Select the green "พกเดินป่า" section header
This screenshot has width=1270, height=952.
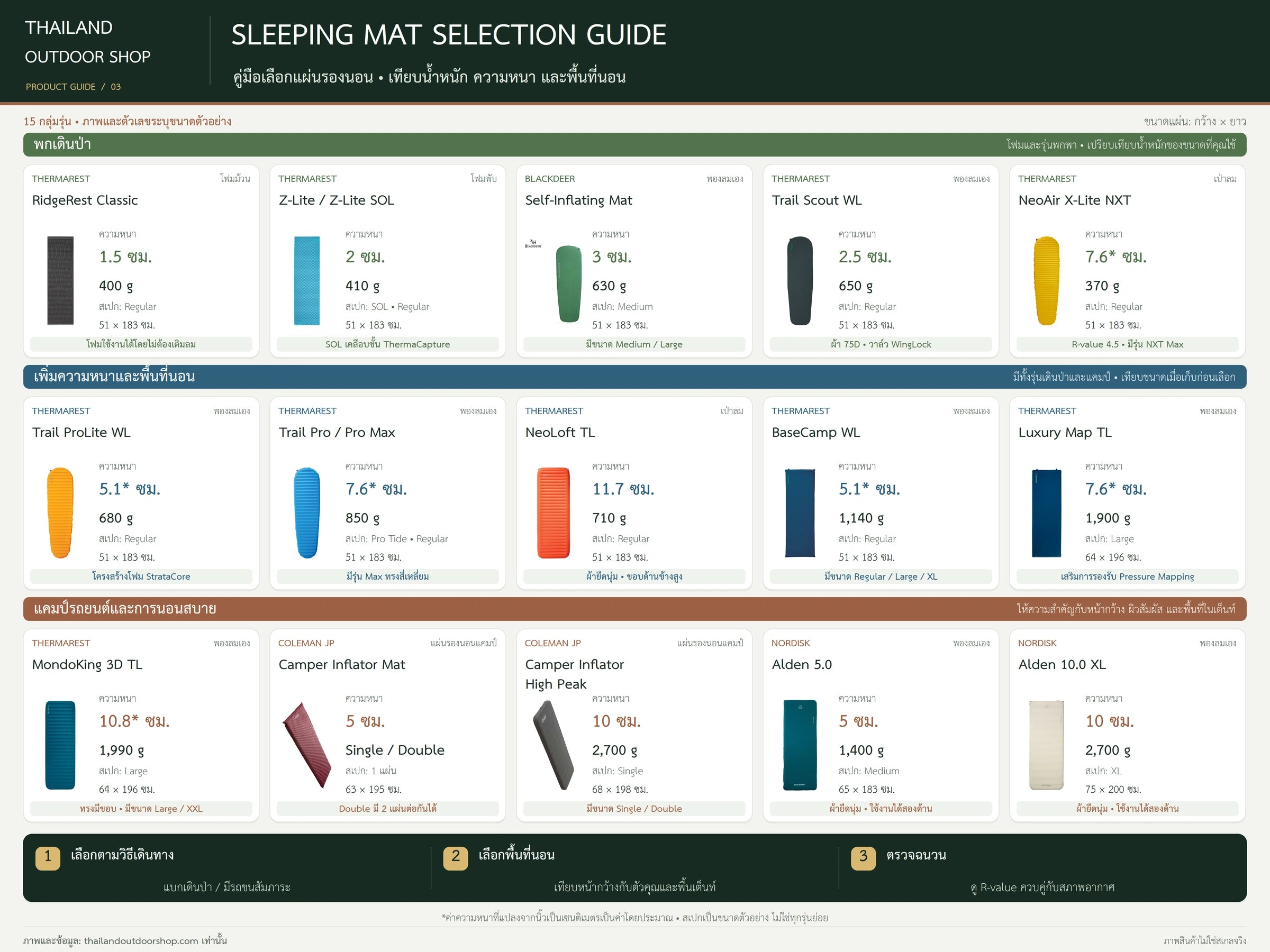point(634,144)
